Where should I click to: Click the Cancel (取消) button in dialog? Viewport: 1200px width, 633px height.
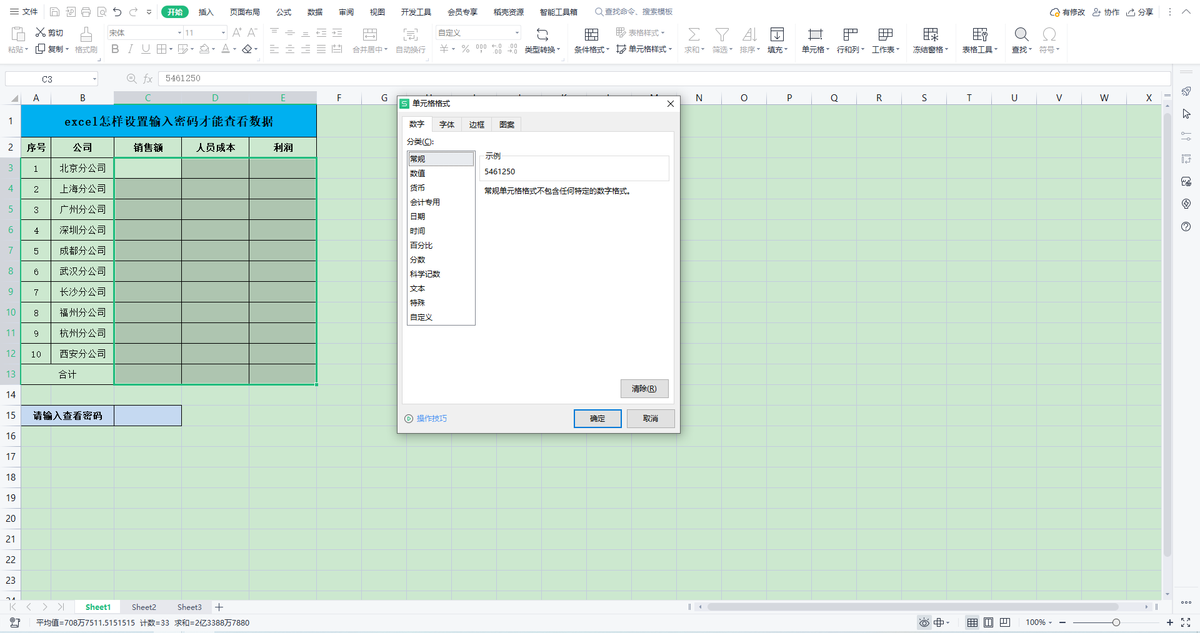pyautogui.click(x=651, y=418)
